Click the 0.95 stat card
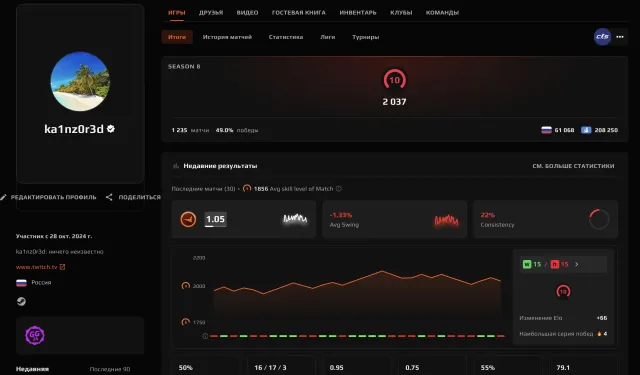 [x=357, y=366]
